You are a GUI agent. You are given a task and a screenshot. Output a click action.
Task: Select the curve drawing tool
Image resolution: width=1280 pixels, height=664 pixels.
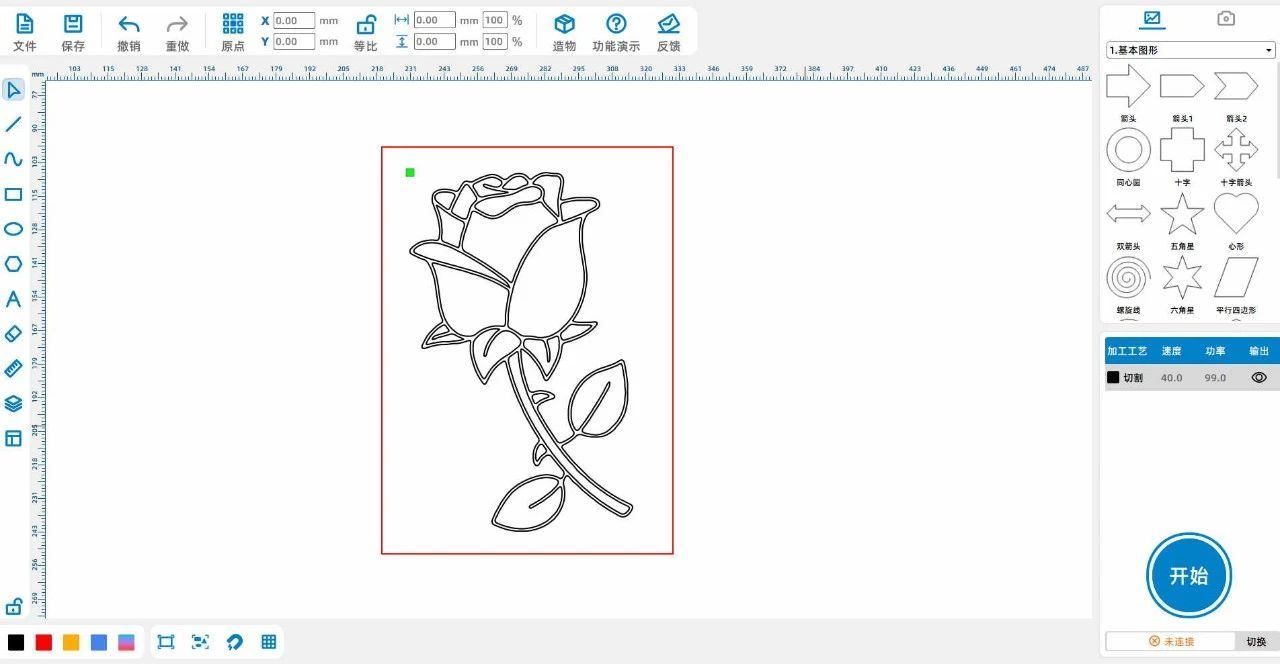point(13,159)
